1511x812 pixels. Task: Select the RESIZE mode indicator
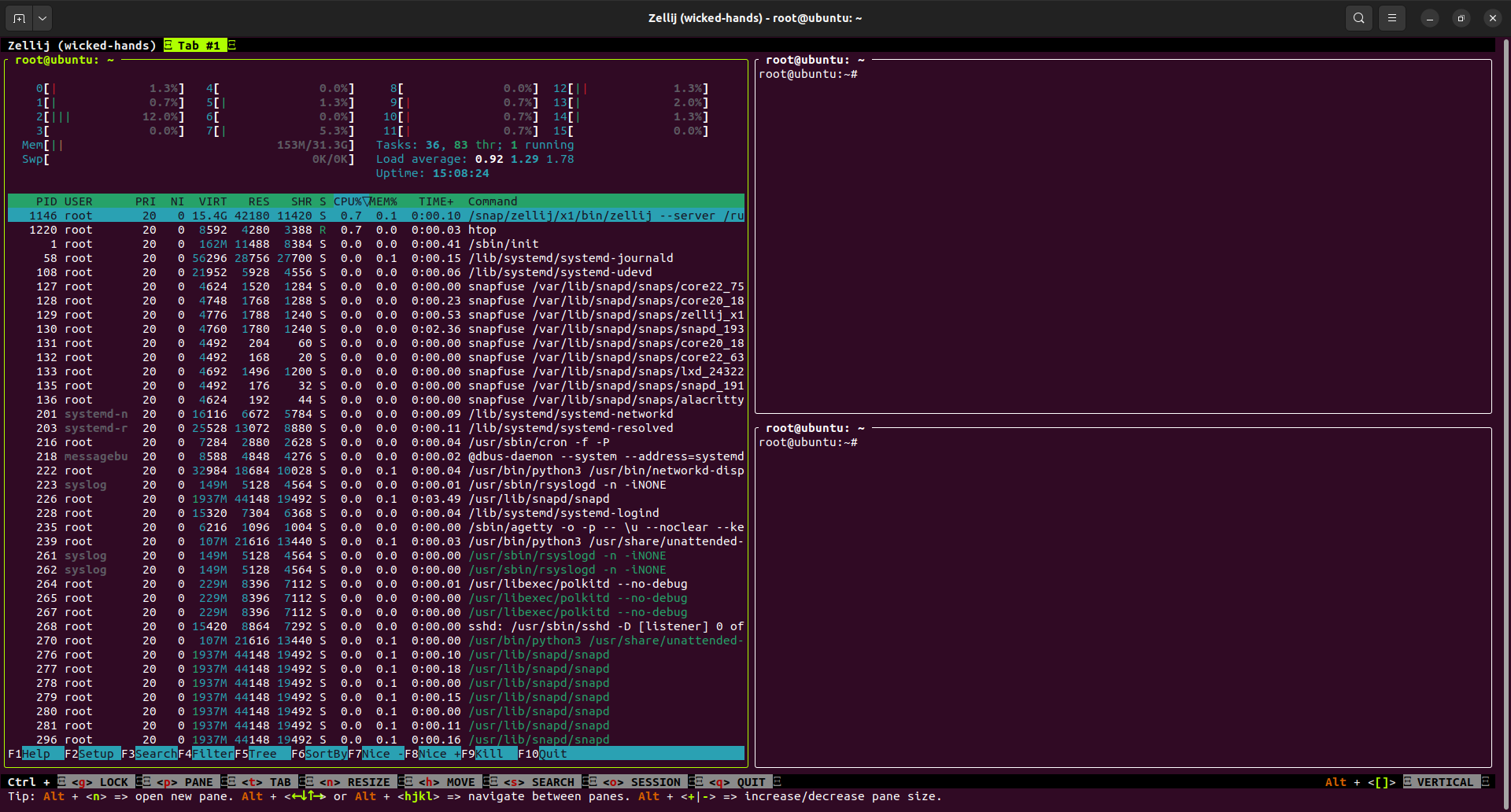[x=356, y=781]
